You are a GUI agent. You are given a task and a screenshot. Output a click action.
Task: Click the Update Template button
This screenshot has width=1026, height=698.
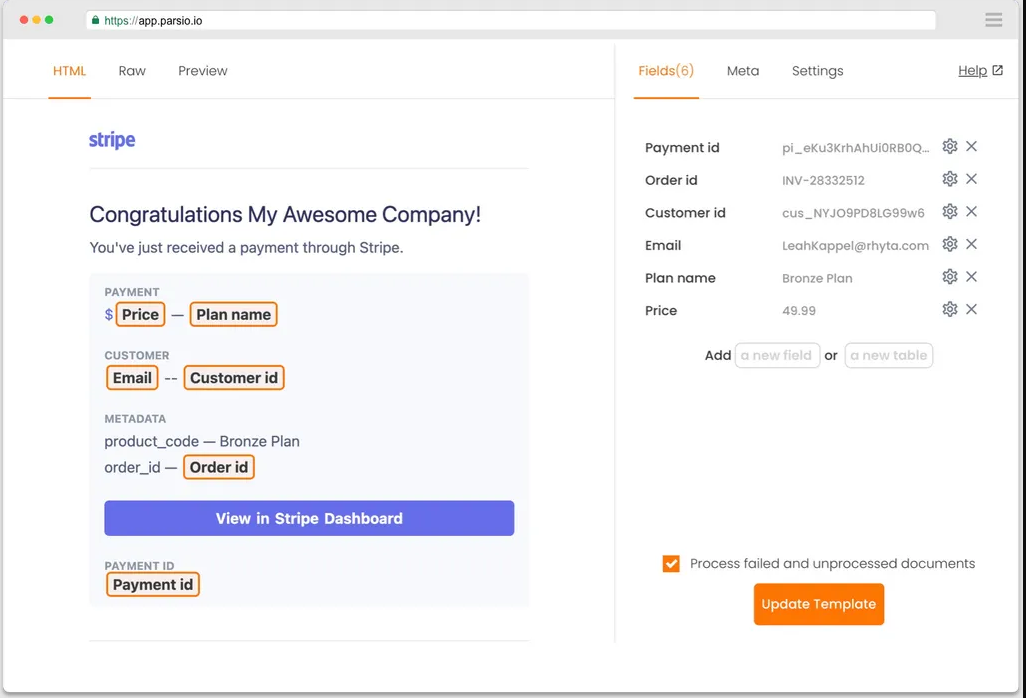pyautogui.click(x=818, y=604)
